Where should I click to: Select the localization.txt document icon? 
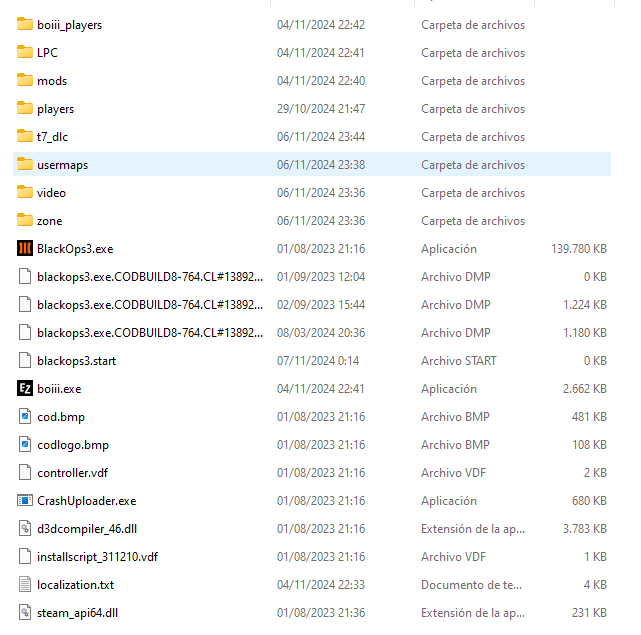25,585
